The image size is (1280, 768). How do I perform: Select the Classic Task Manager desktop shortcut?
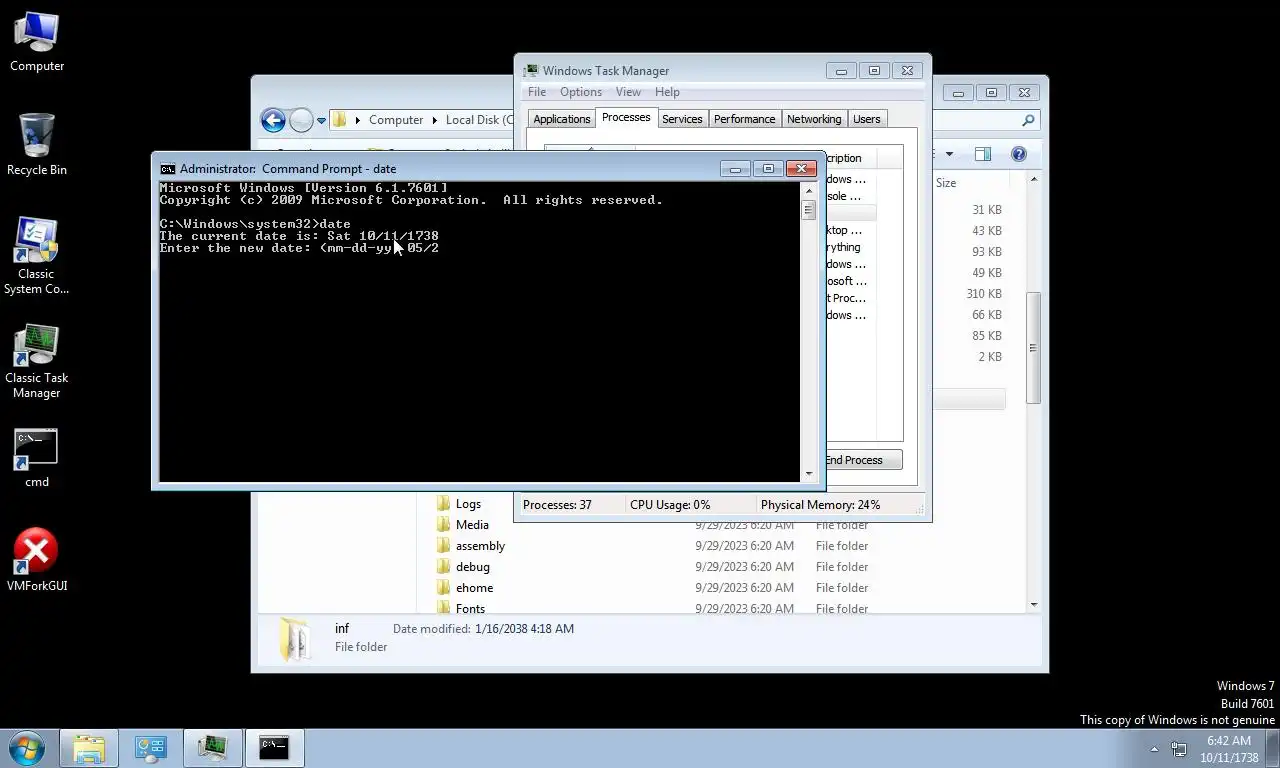coord(37,360)
